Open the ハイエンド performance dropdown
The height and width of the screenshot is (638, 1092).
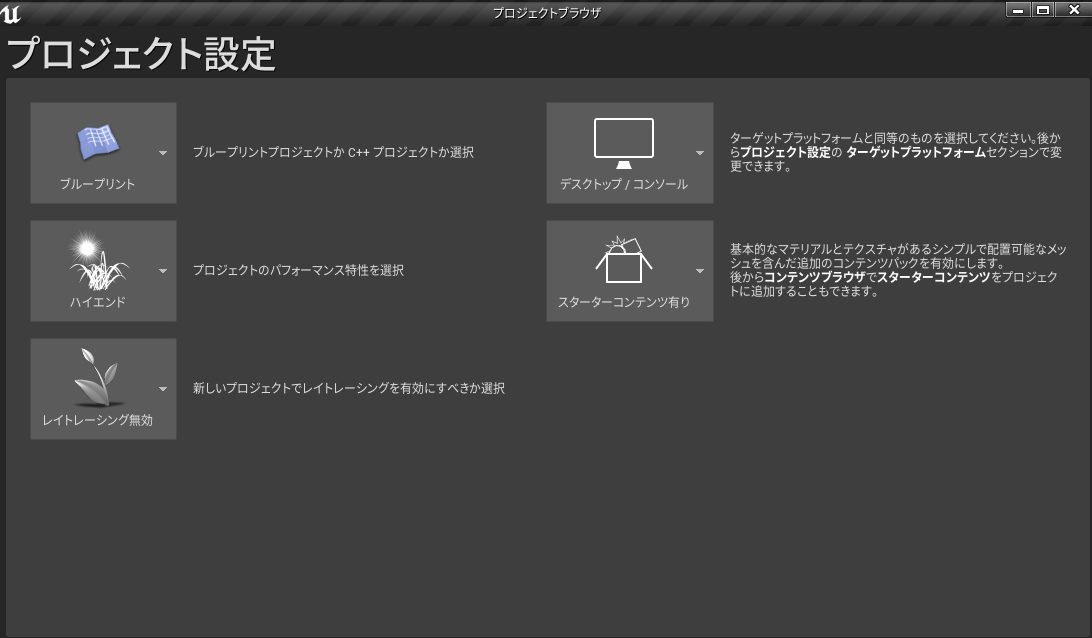[163, 270]
